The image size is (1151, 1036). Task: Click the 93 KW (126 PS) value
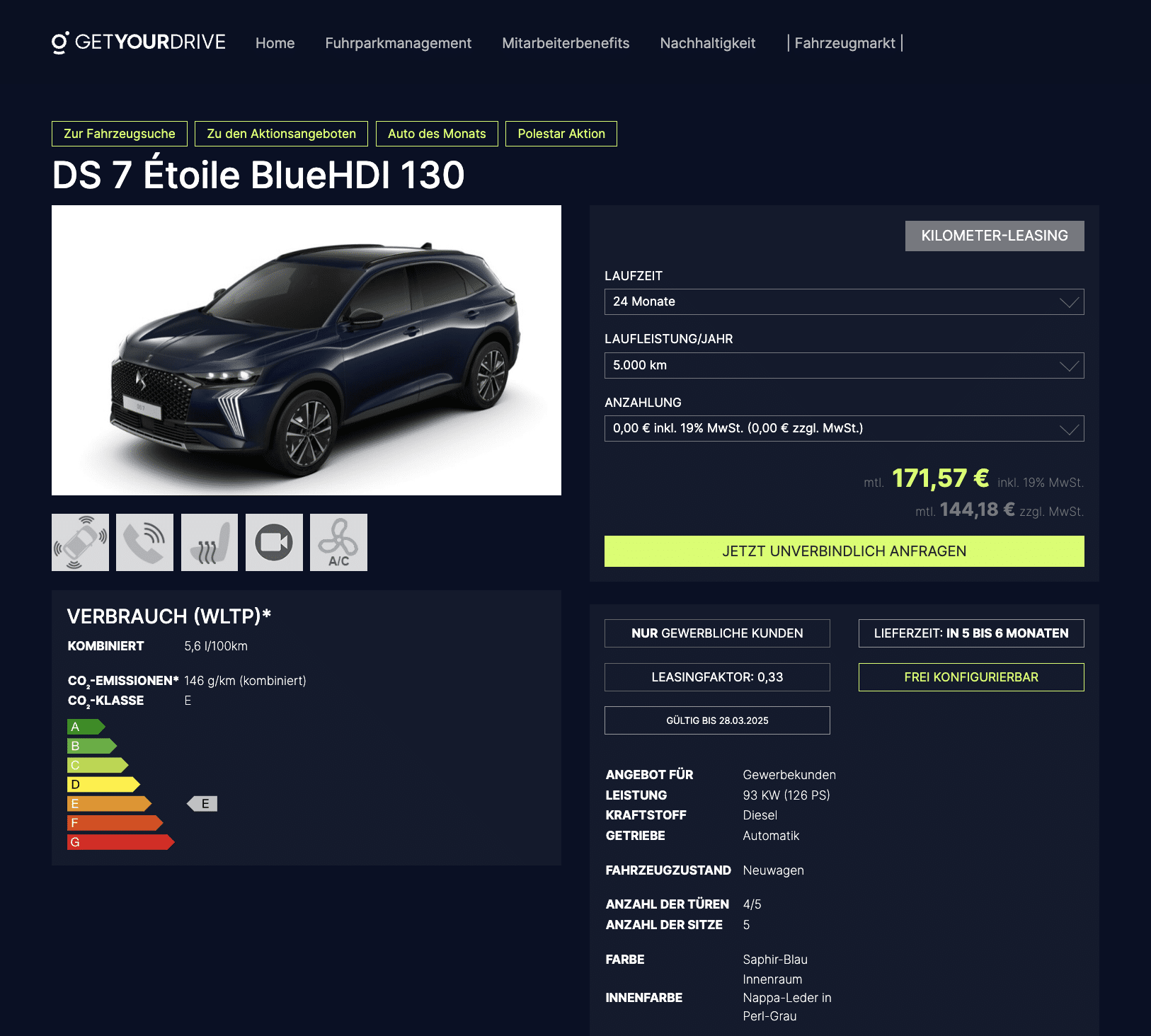[x=786, y=795]
